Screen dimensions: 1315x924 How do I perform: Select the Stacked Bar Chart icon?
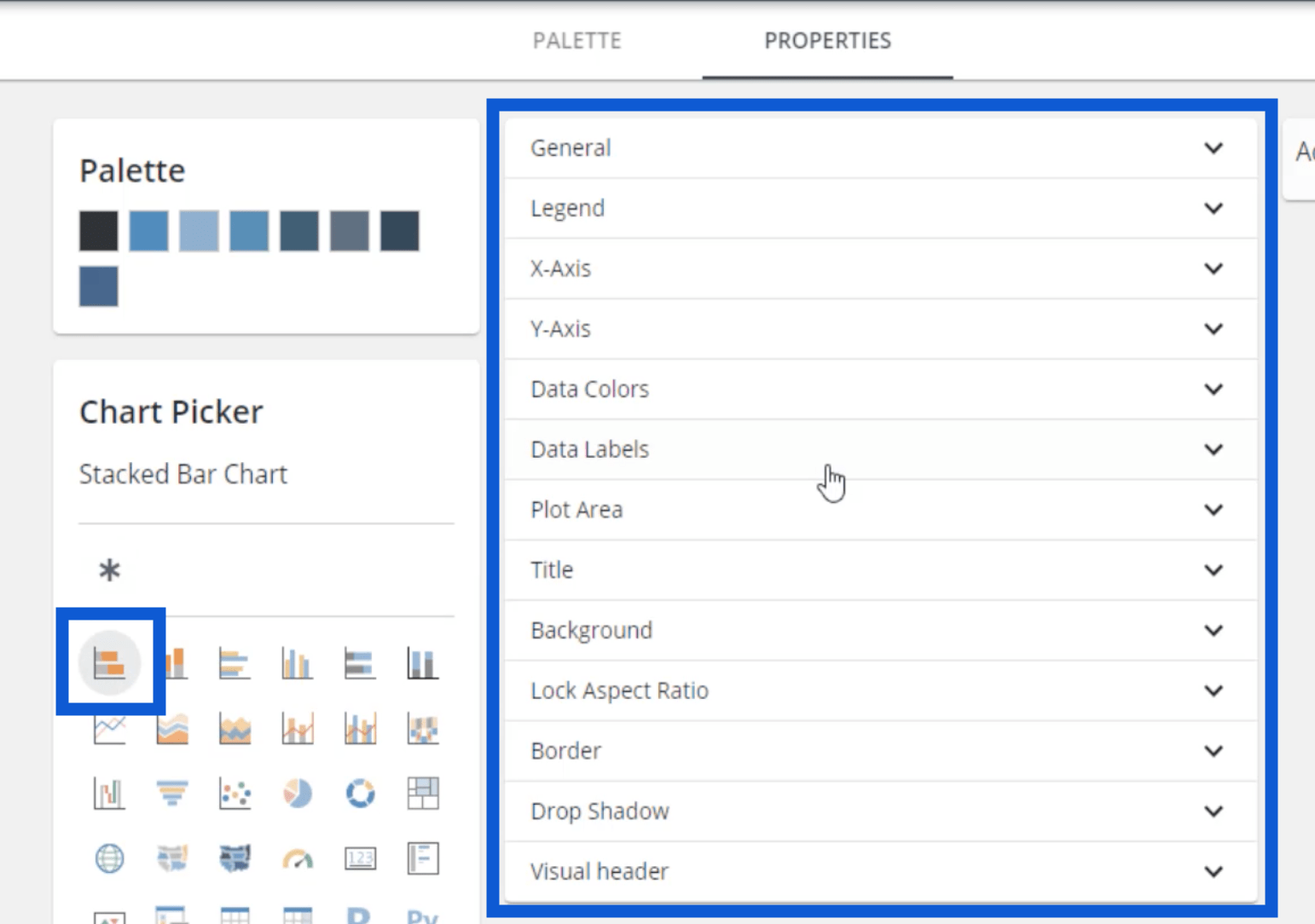(x=109, y=662)
